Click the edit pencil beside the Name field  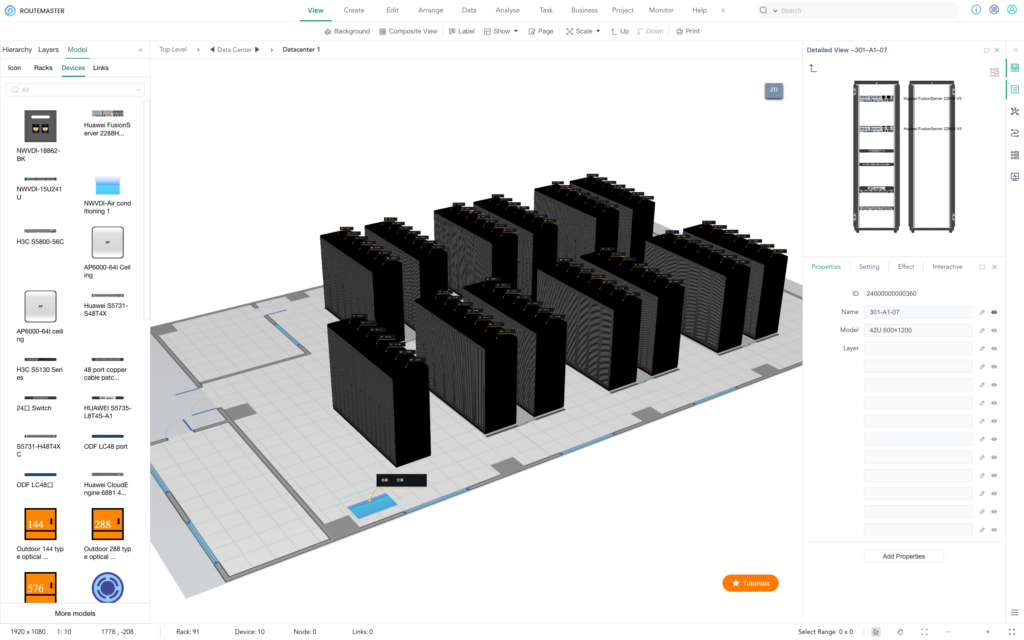tap(982, 312)
